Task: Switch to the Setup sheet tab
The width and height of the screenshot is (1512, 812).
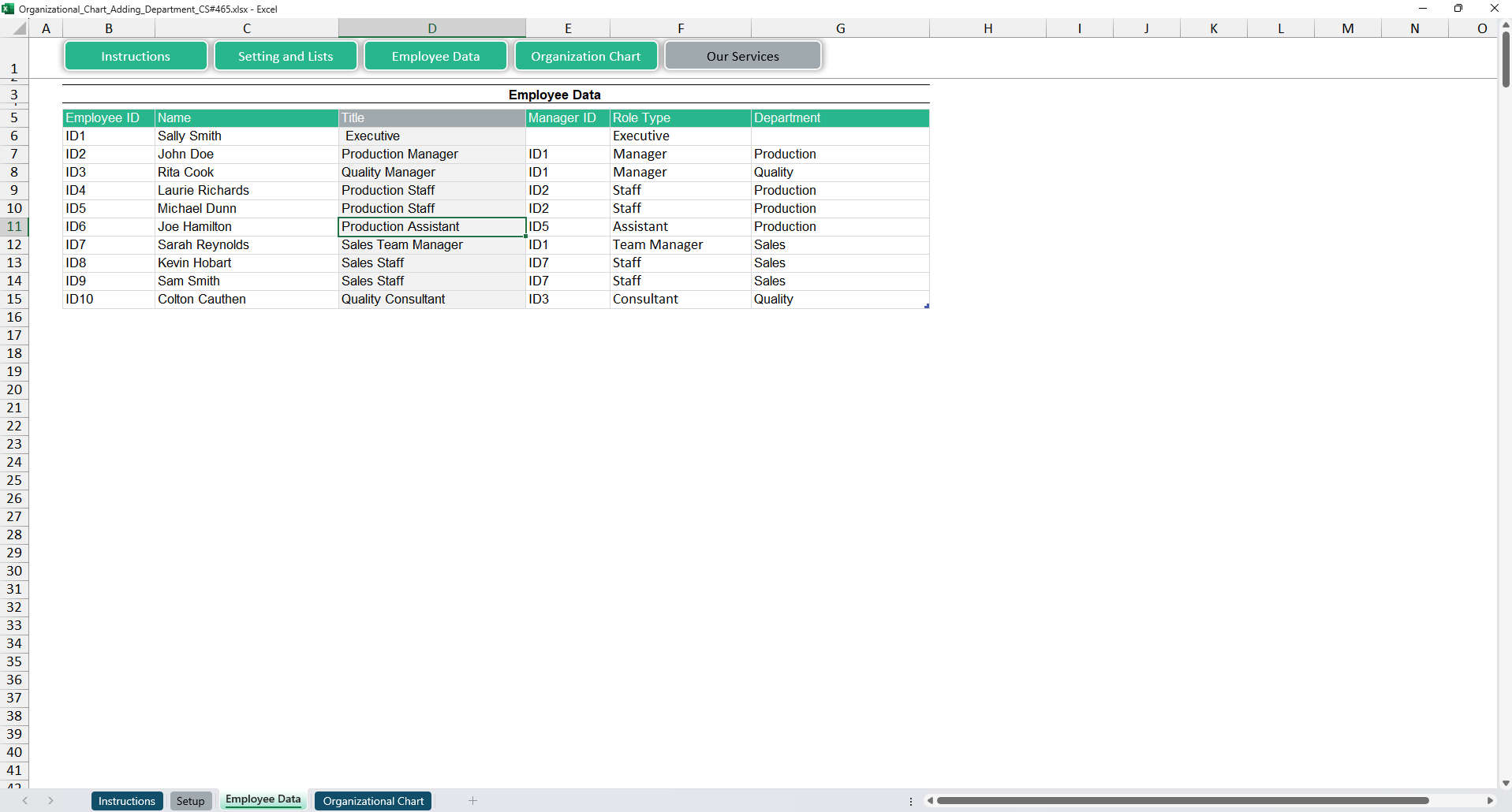Action: (x=190, y=801)
